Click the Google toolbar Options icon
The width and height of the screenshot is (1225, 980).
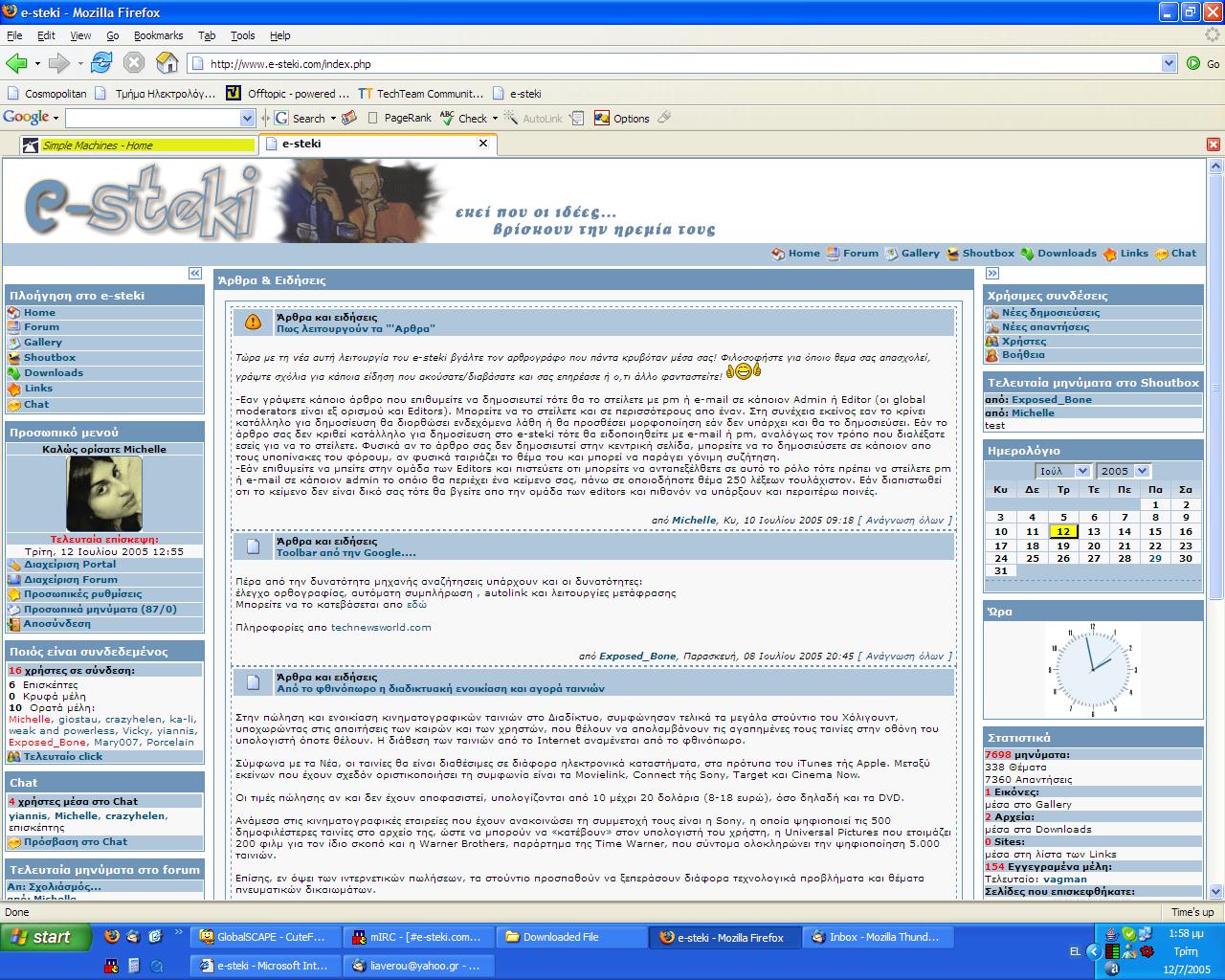coord(621,119)
